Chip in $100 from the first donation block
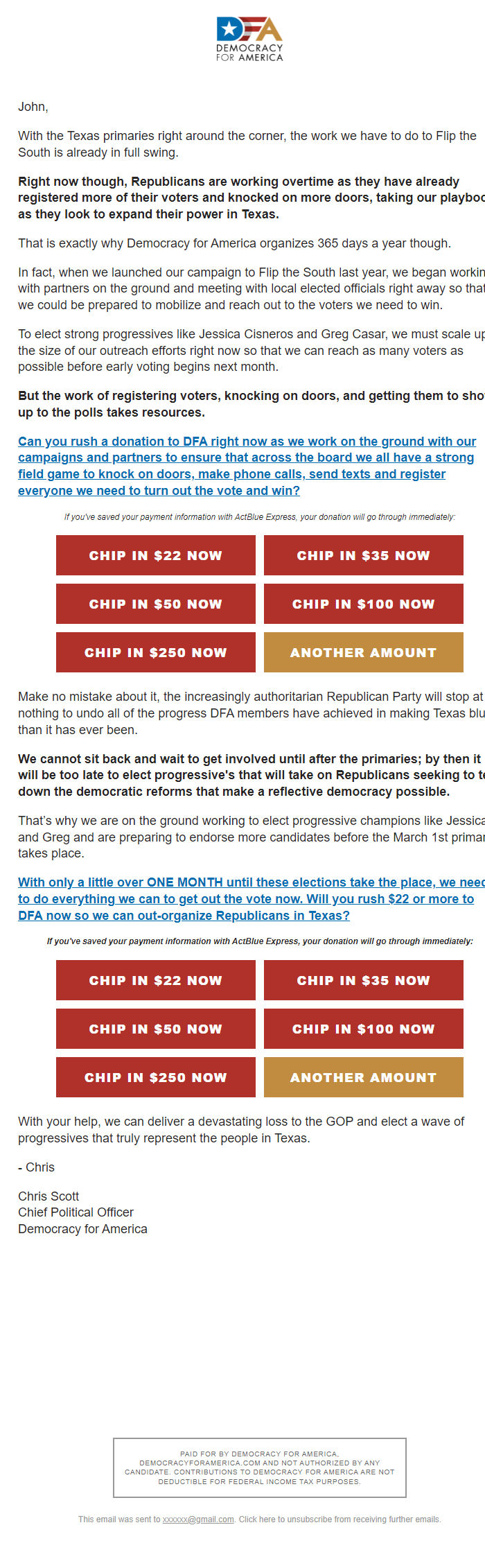The width and height of the screenshot is (485, 1568). coord(363,604)
